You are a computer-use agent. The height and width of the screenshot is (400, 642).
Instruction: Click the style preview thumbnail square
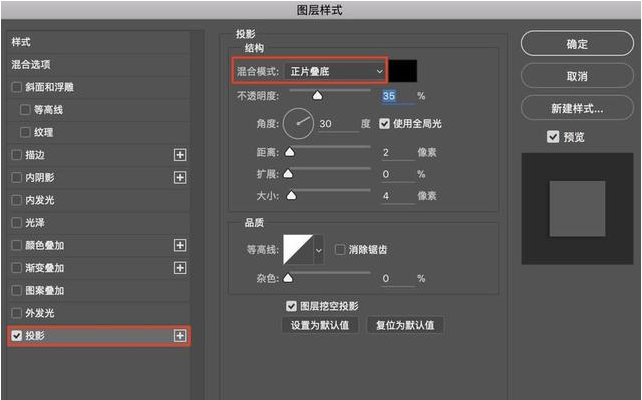(577, 208)
